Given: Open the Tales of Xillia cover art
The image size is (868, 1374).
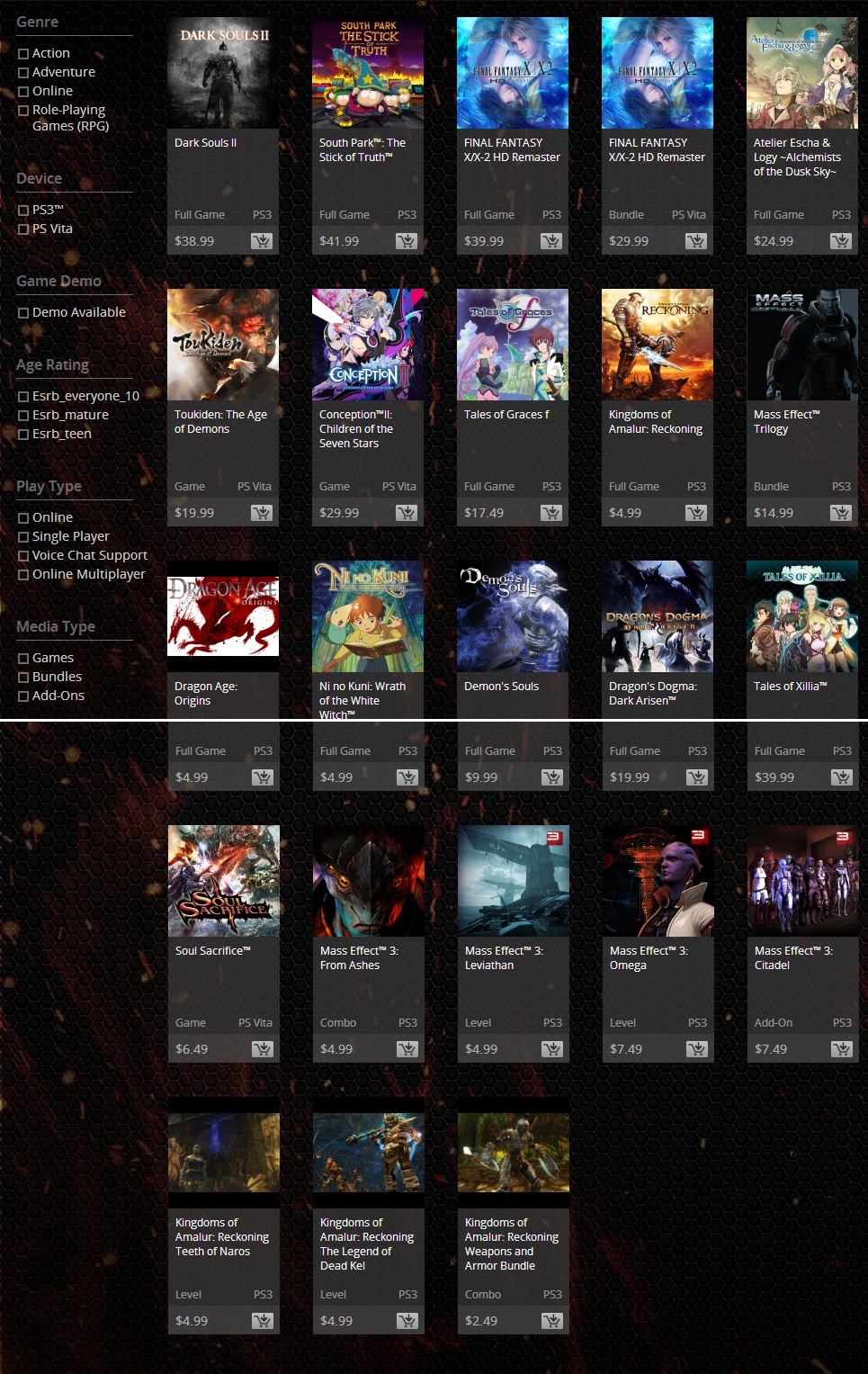Looking at the screenshot, I should tap(802, 616).
